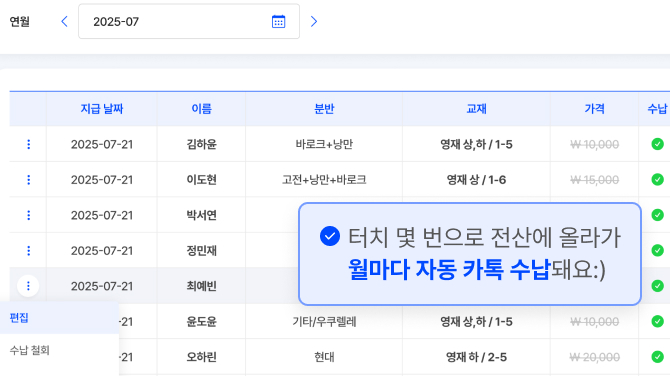The image size is (670, 376).
Task: Click the class cell 고전+낭만+바로크
Action: [324, 180]
